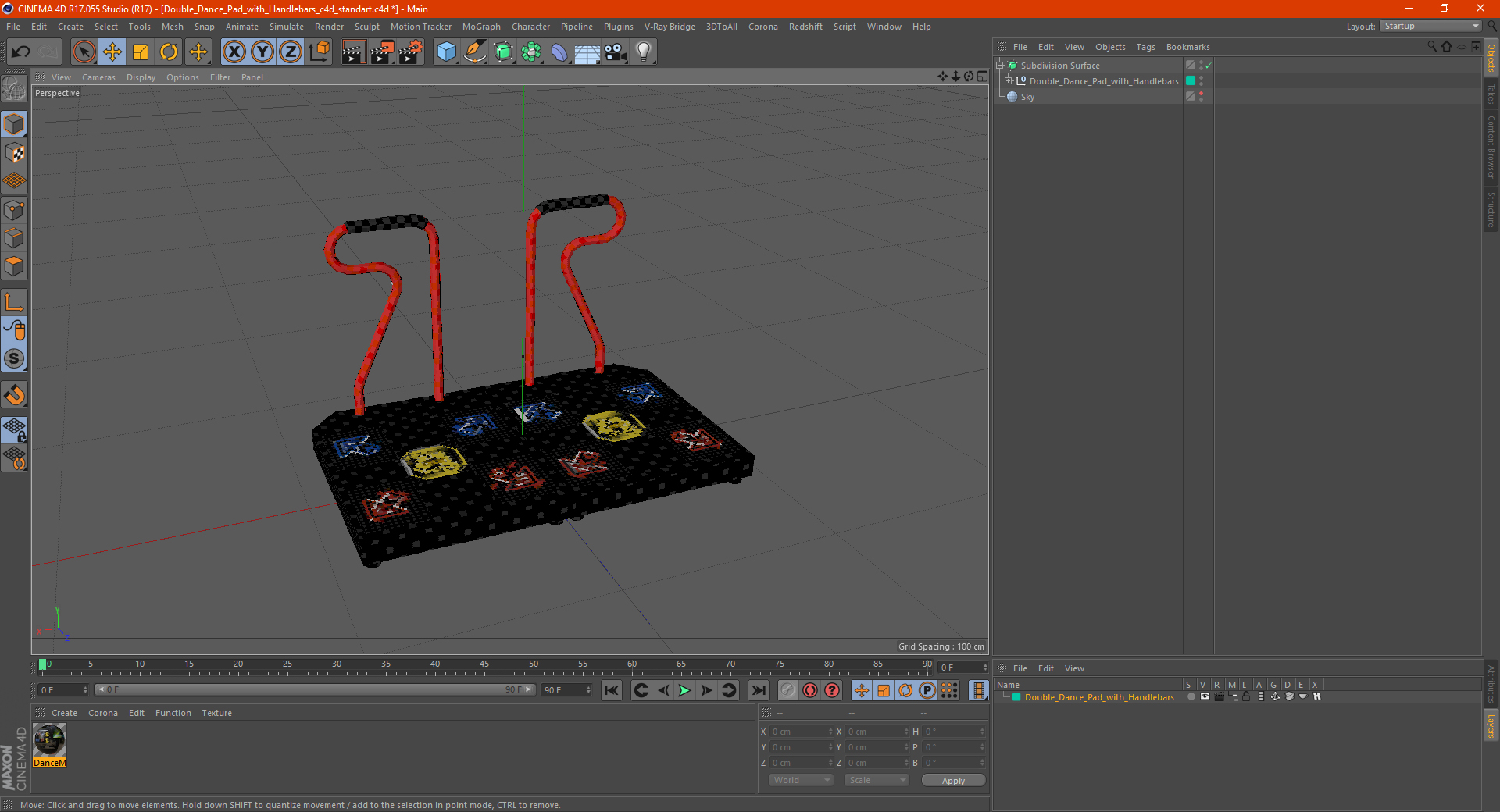Select the Sky object
This screenshot has width=1500, height=812.
coord(1027,97)
